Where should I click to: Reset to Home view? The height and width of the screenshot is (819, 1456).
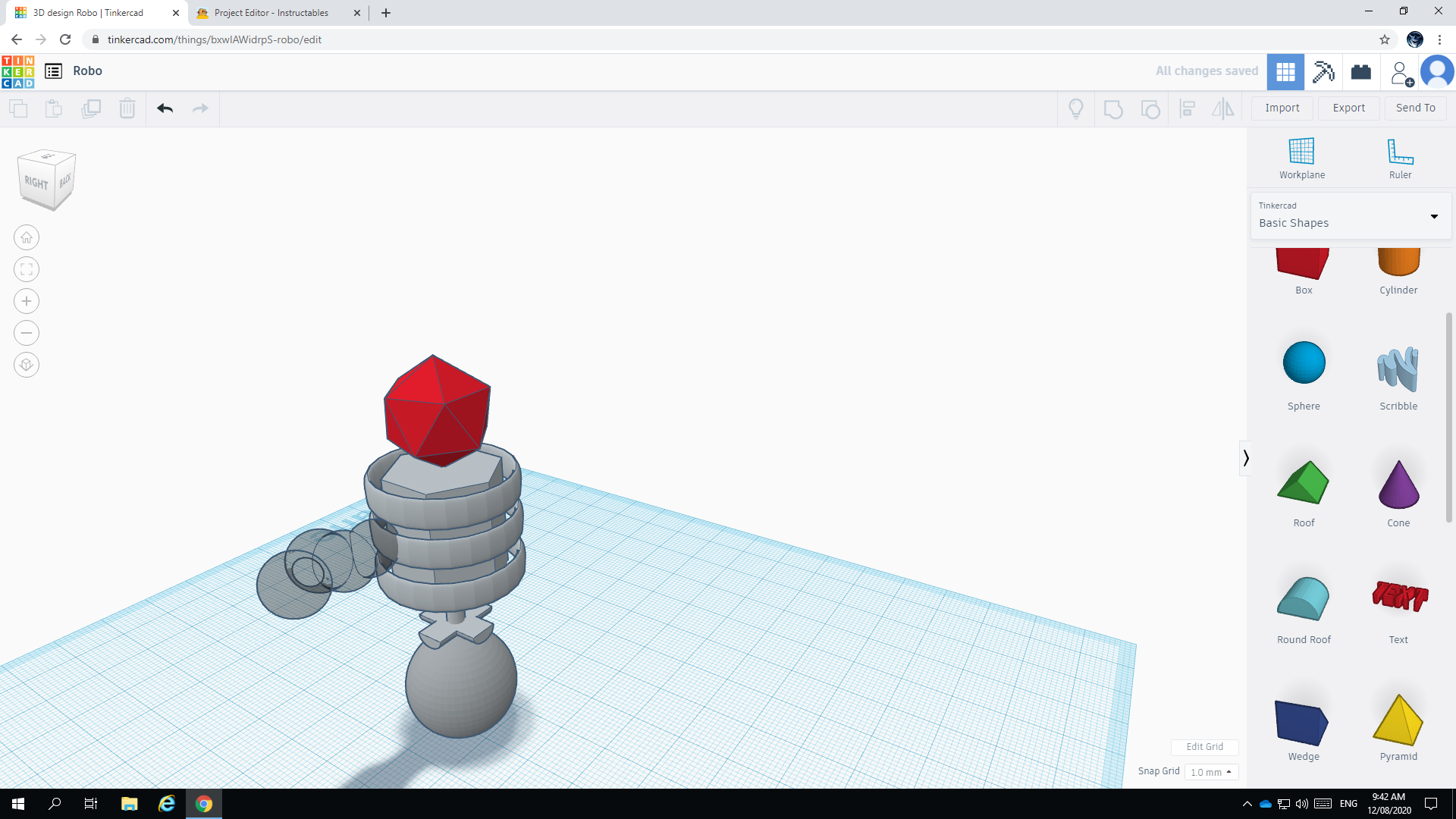point(27,238)
